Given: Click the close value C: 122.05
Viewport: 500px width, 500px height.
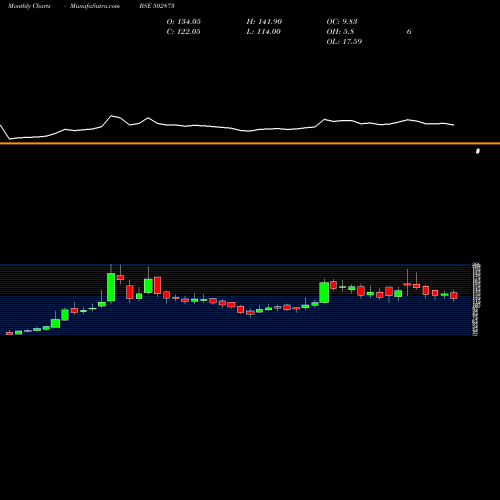Looking at the screenshot, I should coord(183,32).
